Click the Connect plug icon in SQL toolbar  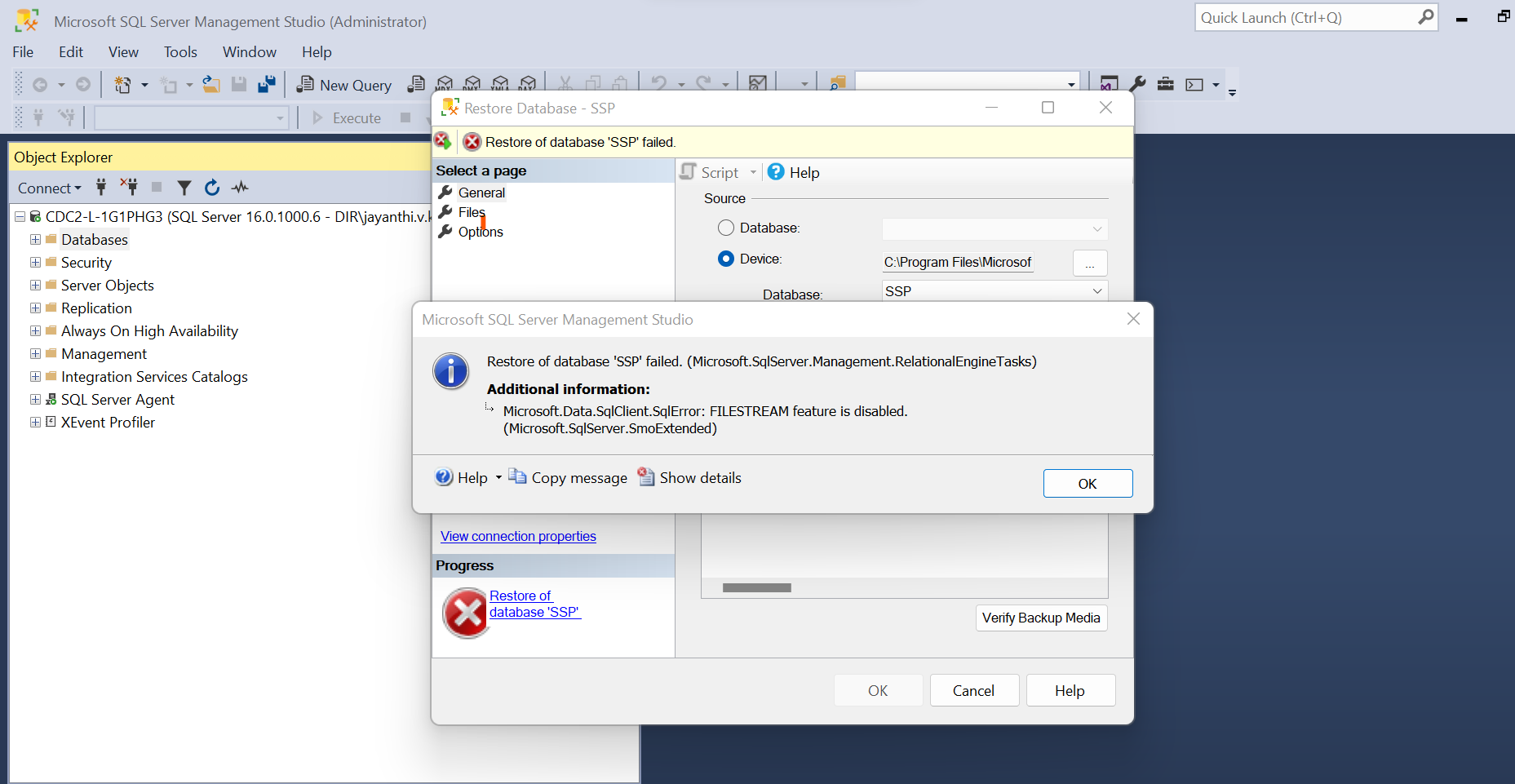coord(38,117)
